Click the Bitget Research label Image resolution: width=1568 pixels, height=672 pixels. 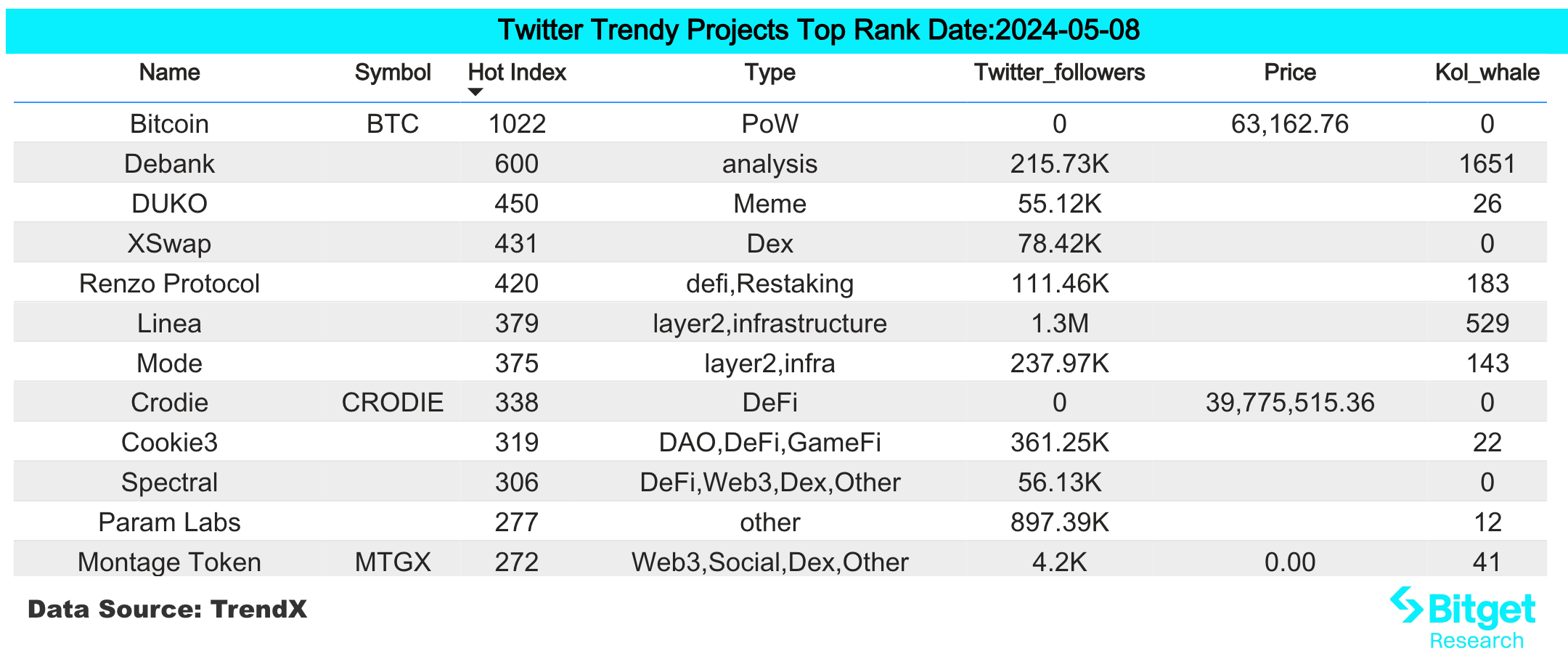(1476, 641)
